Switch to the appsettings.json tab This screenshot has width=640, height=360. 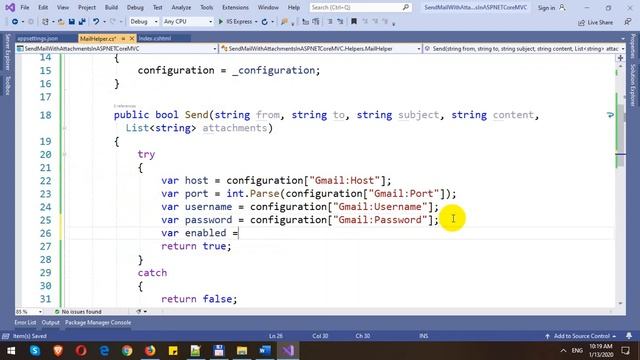pos(38,38)
